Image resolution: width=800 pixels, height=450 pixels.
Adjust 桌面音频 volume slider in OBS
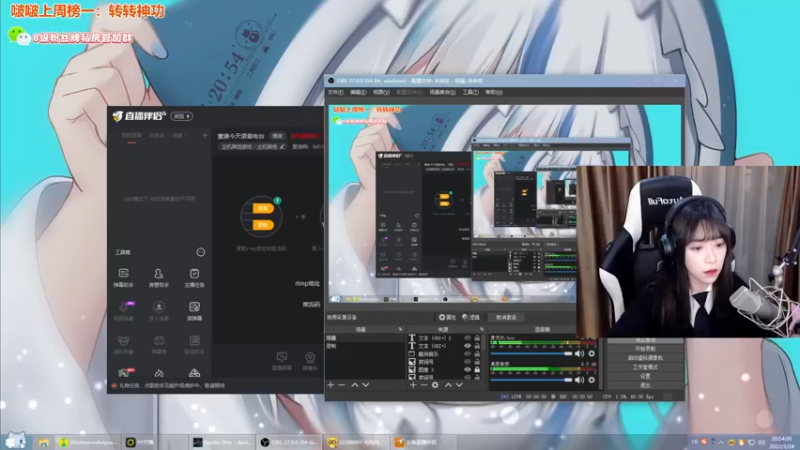(x=531, y=380)
